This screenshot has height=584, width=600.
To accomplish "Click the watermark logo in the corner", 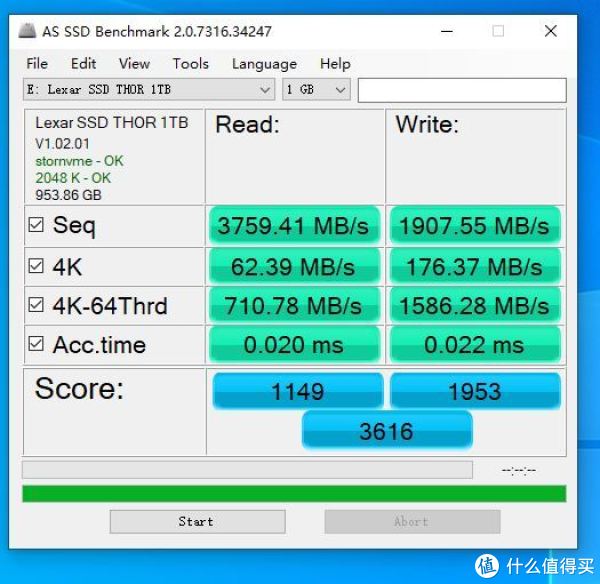I will click(x=487, y=565).
